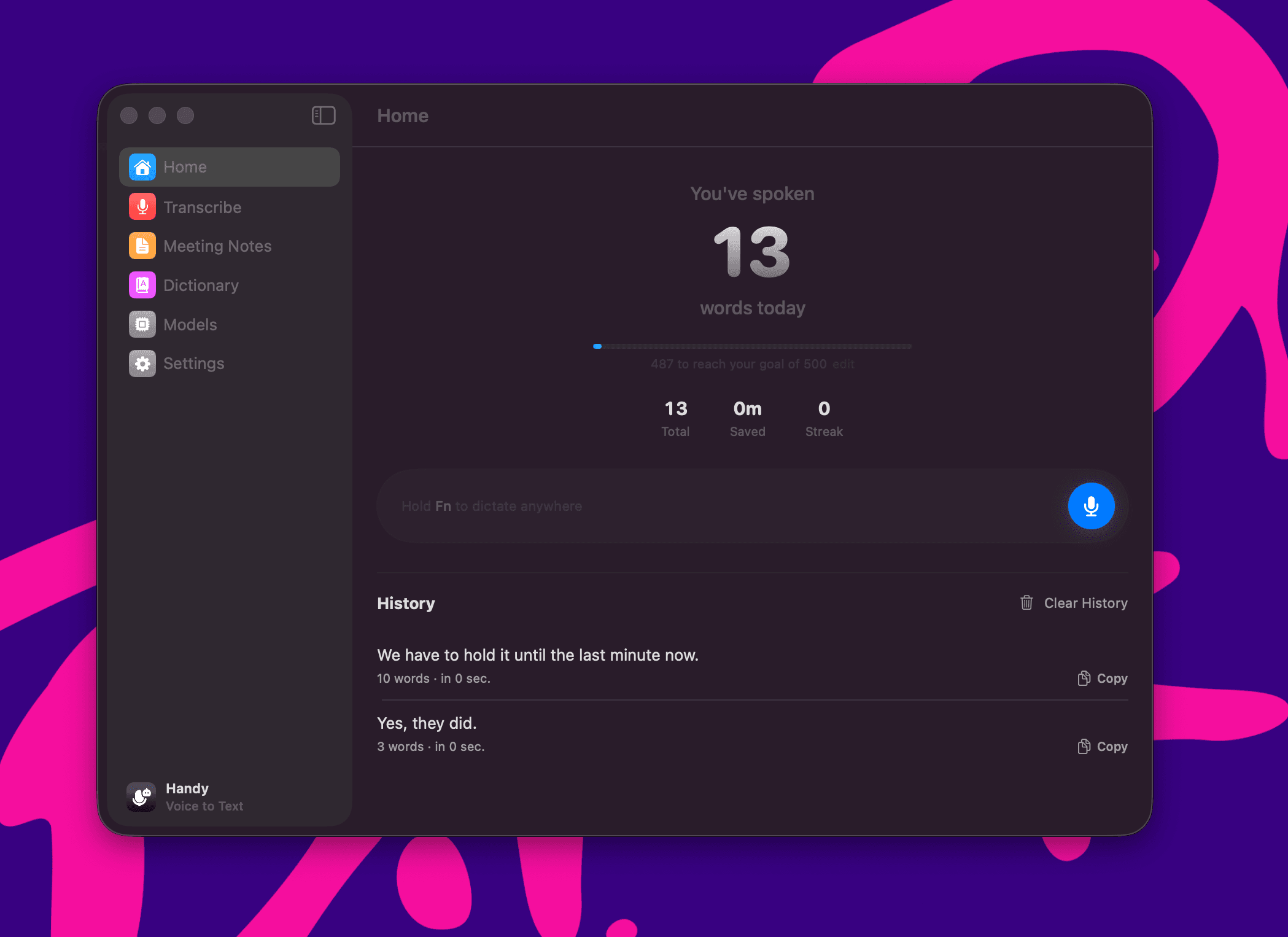Open the Dictionary book icon
Image resolution: width=1288 pixels, height=937 pixels.
point(142,285)
